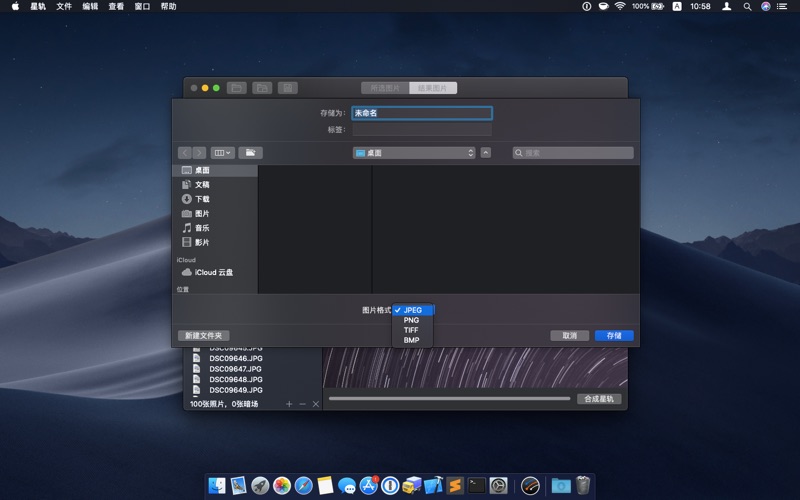
Task: Open the view mode dropdown in dialog
Action: [x=222, y=153]
